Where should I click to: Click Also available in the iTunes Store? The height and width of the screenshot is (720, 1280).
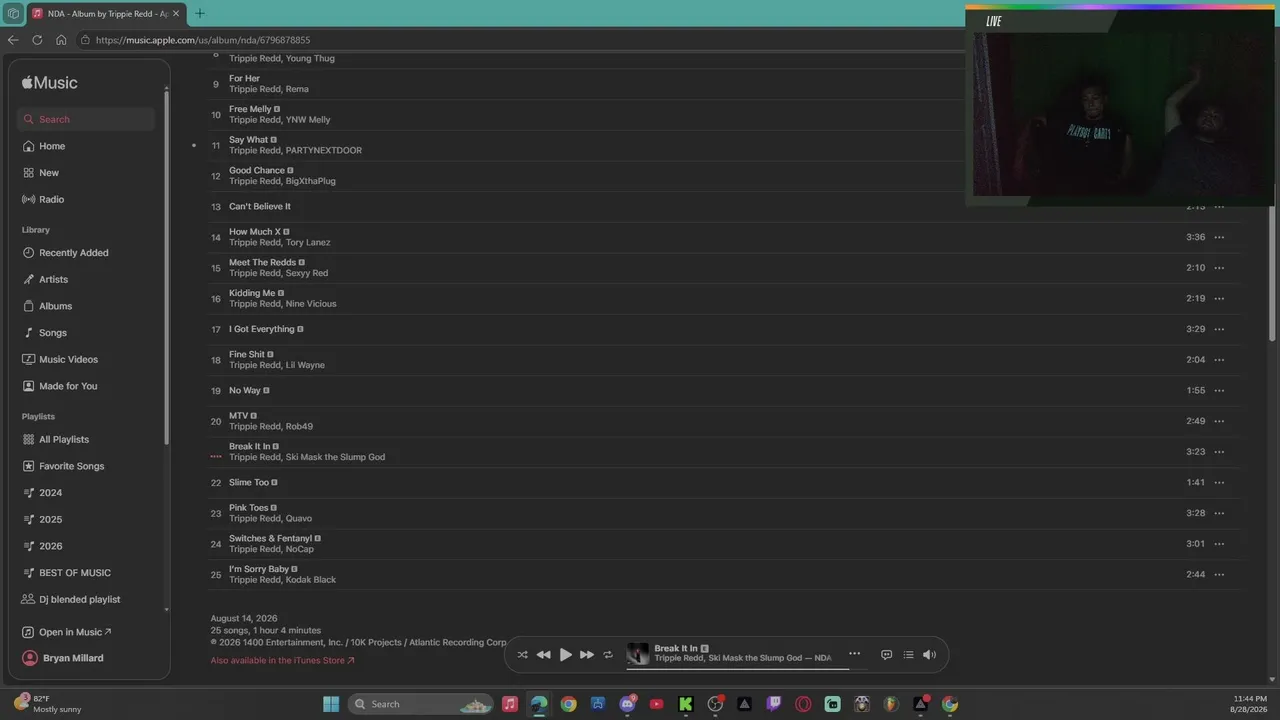pyautogui.click(x=282, y=660)
